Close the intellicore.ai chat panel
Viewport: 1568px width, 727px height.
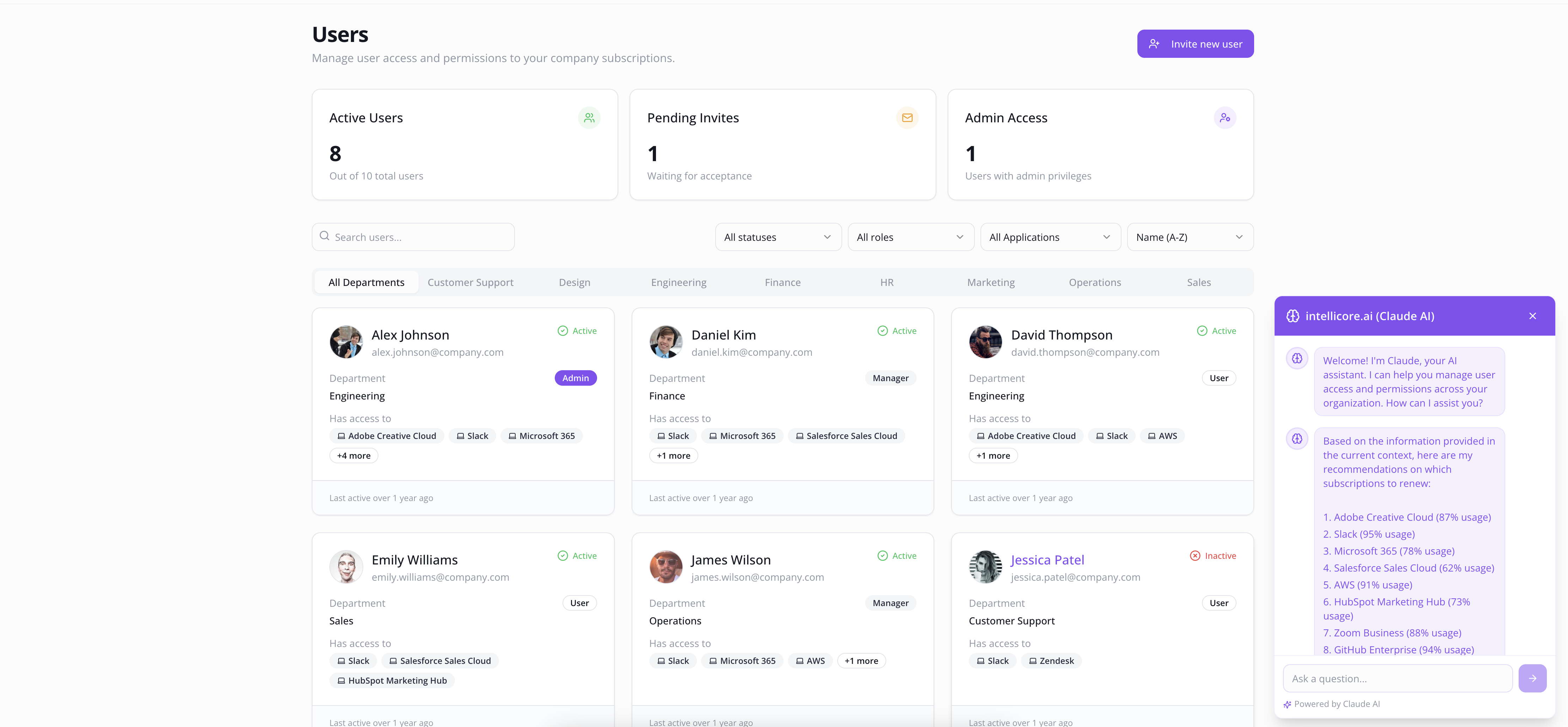point(1532,316)
